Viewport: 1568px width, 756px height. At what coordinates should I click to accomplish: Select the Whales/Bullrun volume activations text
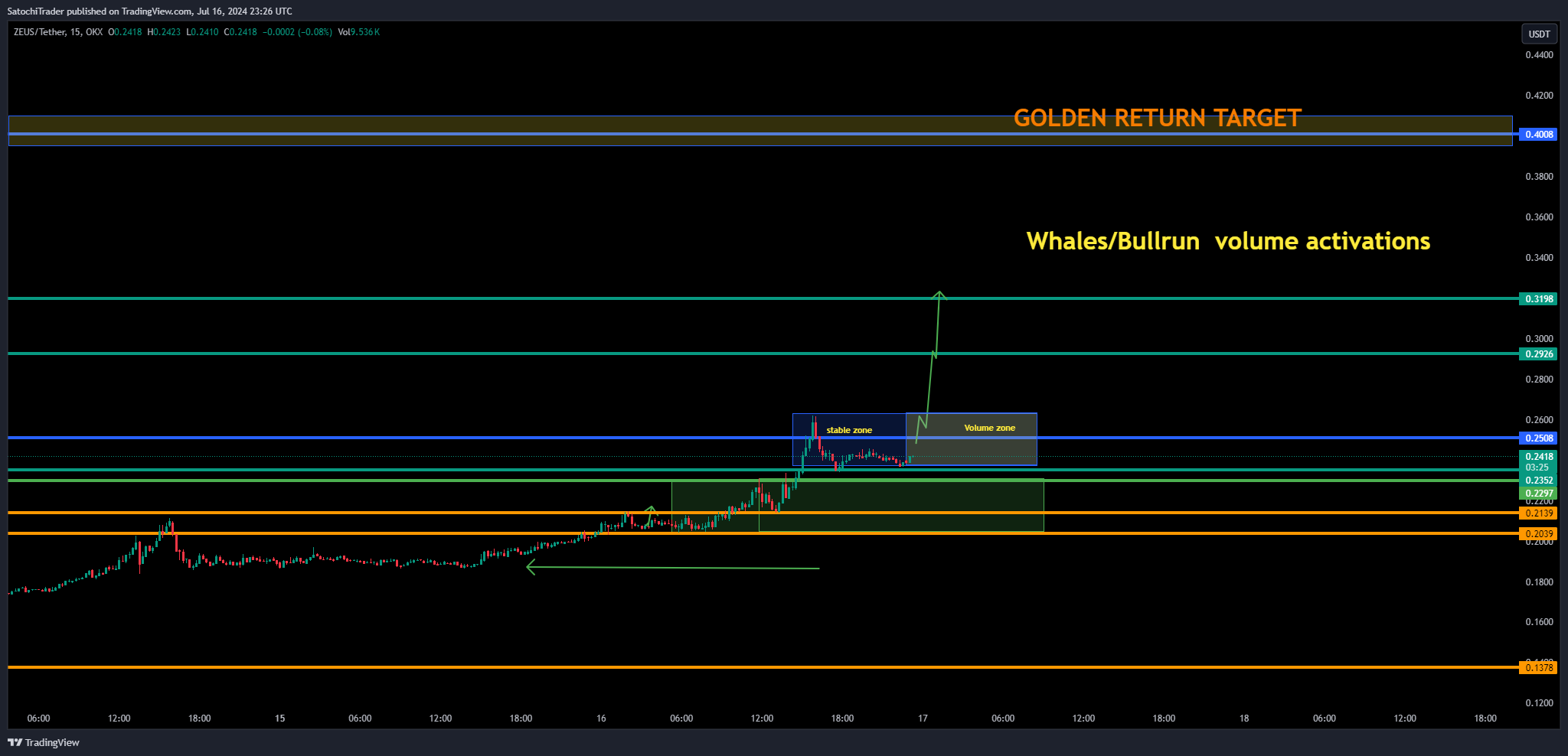(1228, 241)
